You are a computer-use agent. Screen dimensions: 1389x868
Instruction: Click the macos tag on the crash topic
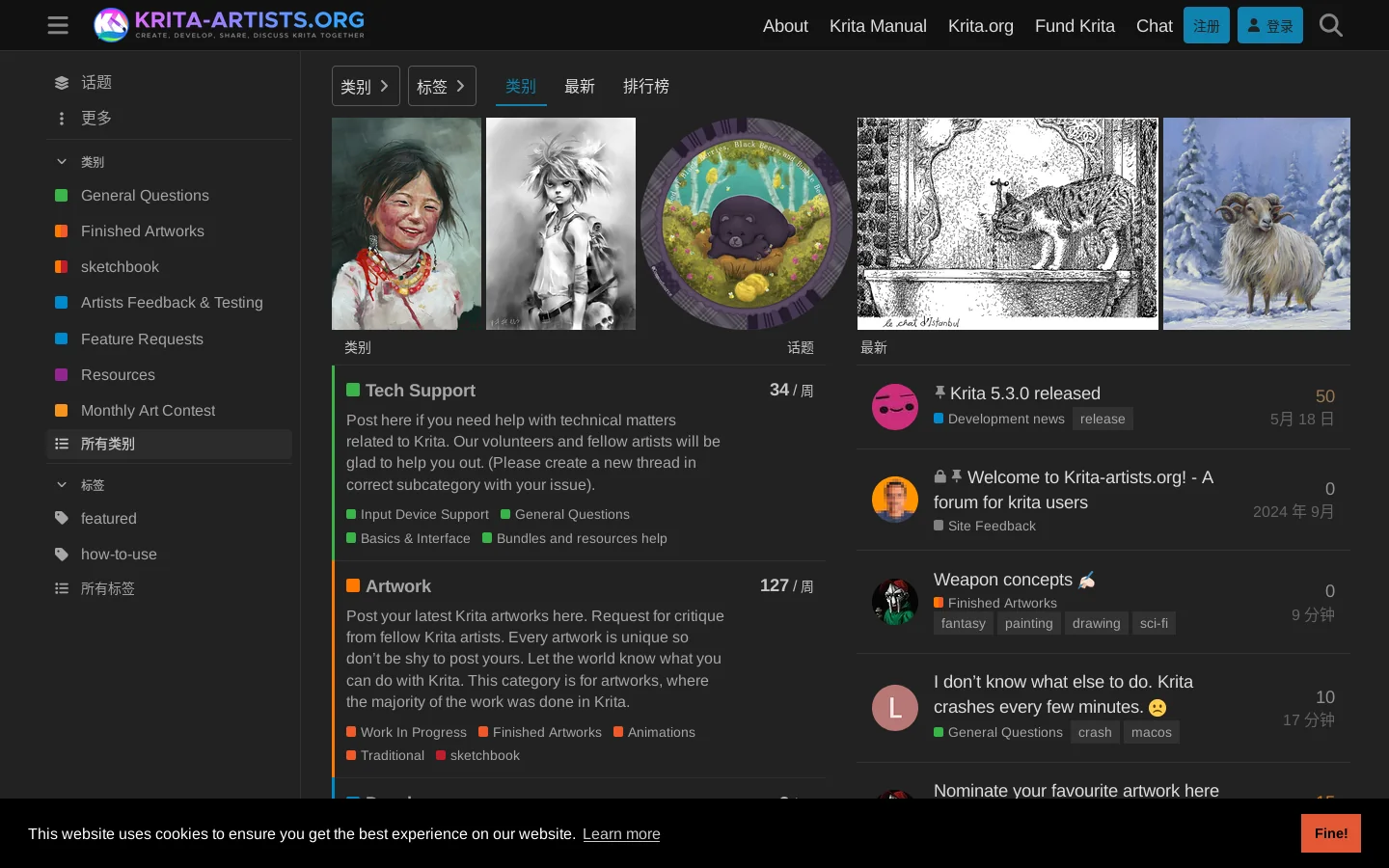tap(1152, 733)
